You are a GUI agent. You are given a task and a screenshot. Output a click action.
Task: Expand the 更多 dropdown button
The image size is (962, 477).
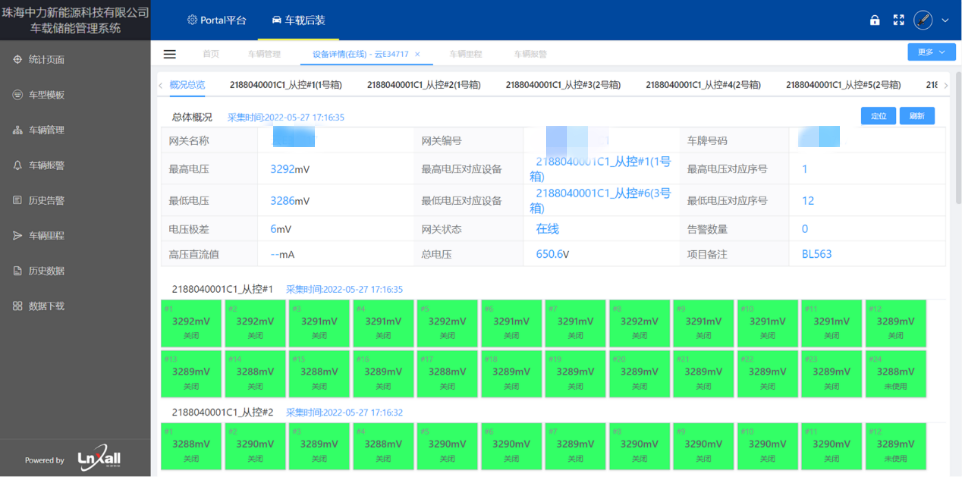coord(924,52)
